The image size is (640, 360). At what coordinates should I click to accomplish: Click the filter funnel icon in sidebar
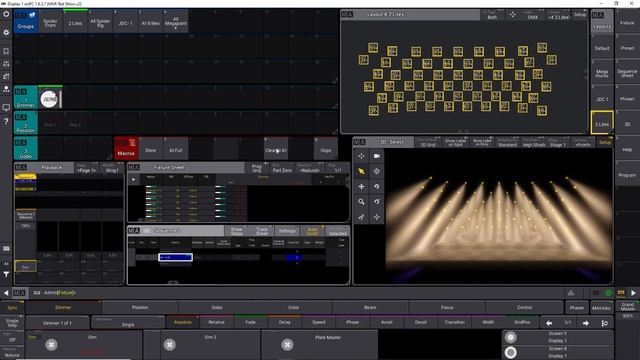(6, 275)
